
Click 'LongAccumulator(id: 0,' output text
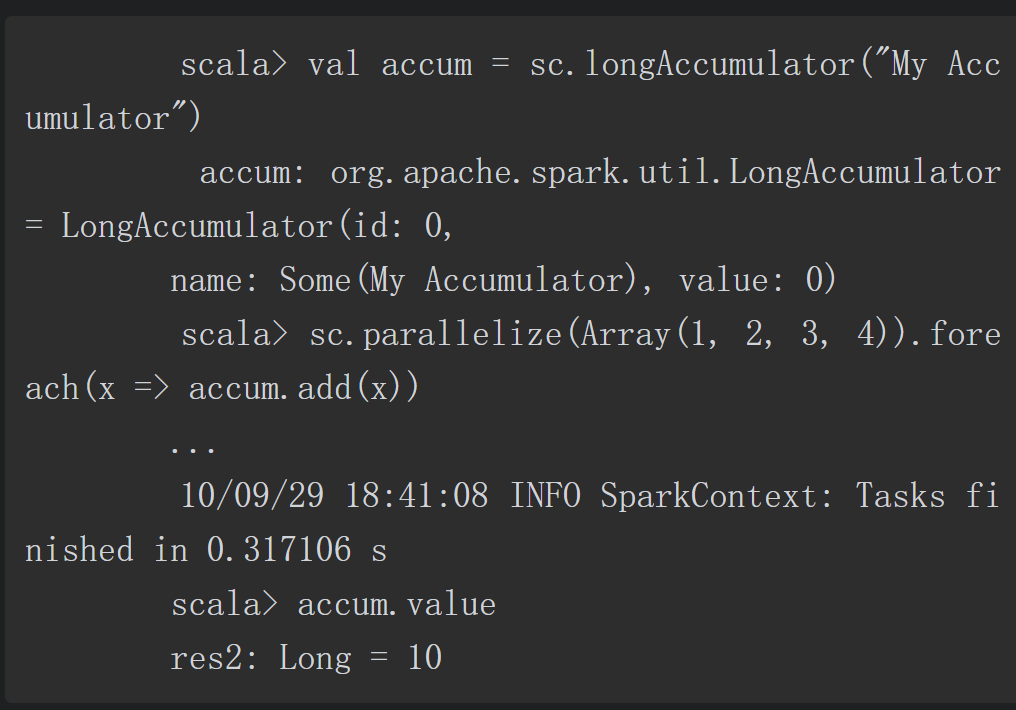pos(257,227)
